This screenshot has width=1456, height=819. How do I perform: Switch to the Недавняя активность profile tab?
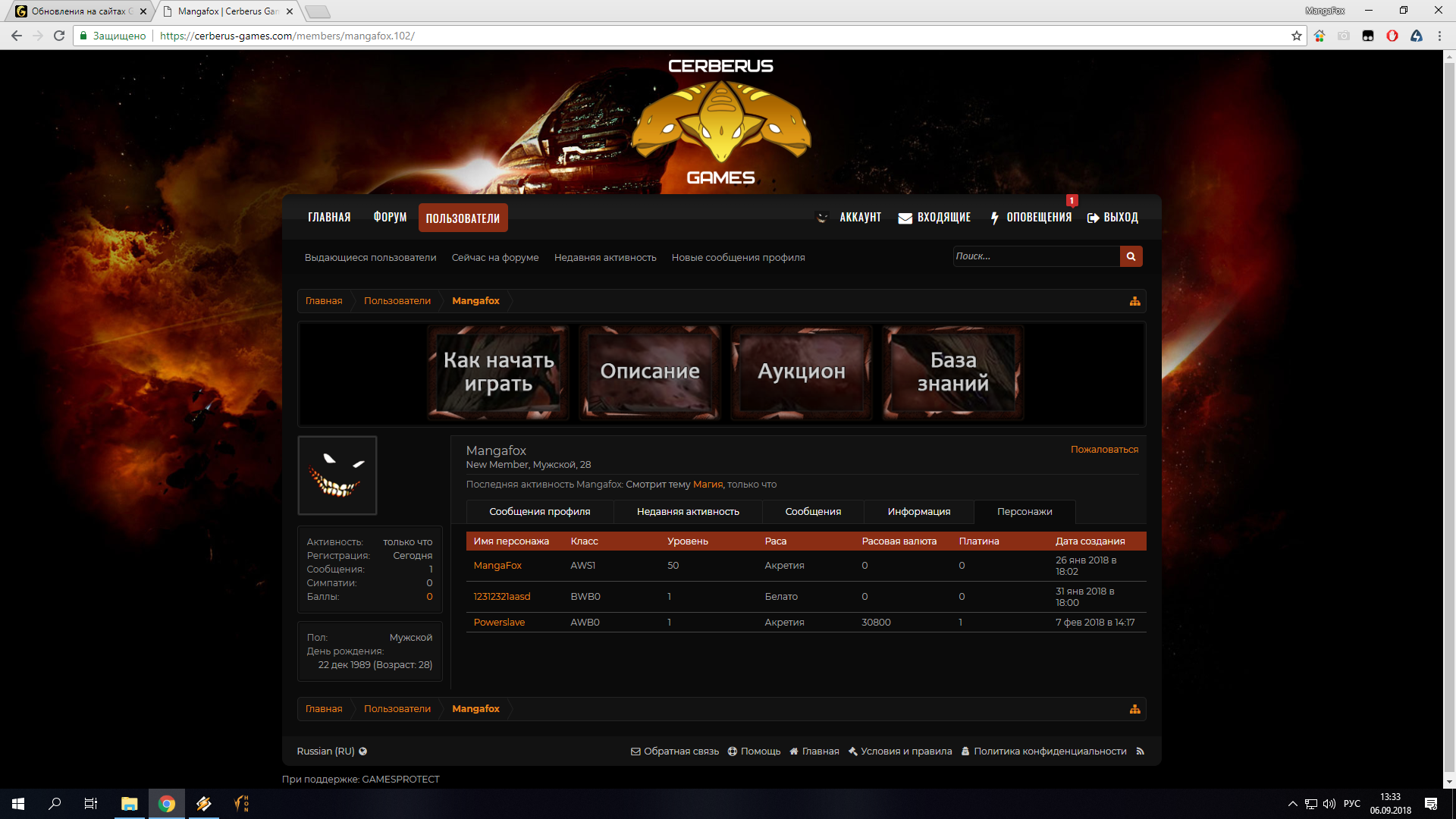(x=688, y=512)
